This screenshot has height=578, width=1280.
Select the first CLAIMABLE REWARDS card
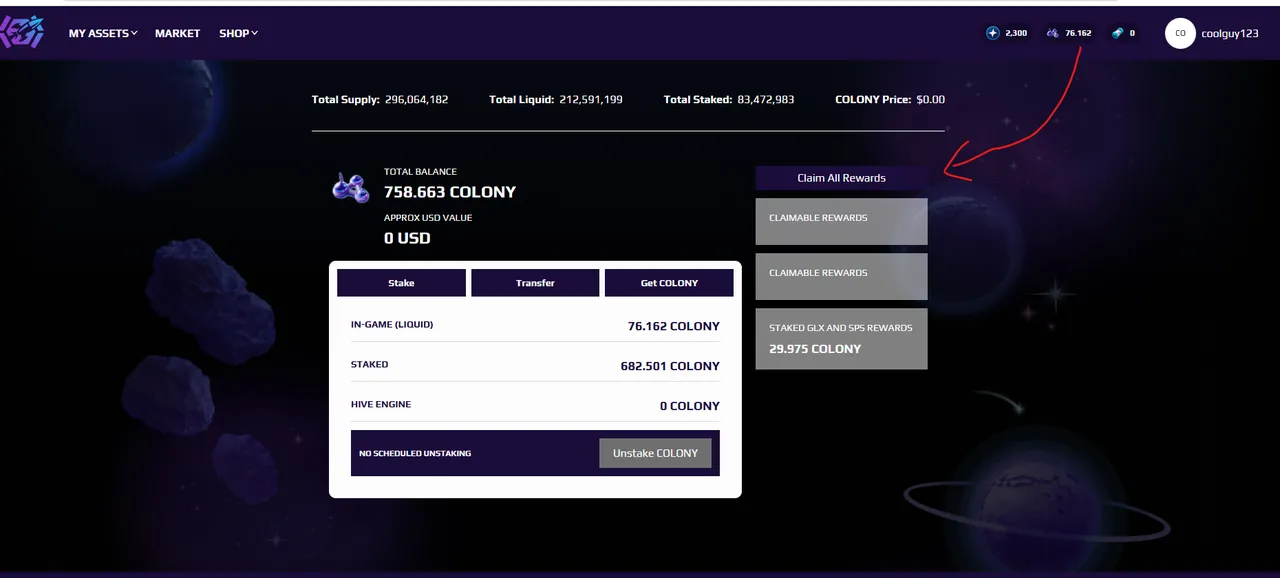tap(841, 221)
